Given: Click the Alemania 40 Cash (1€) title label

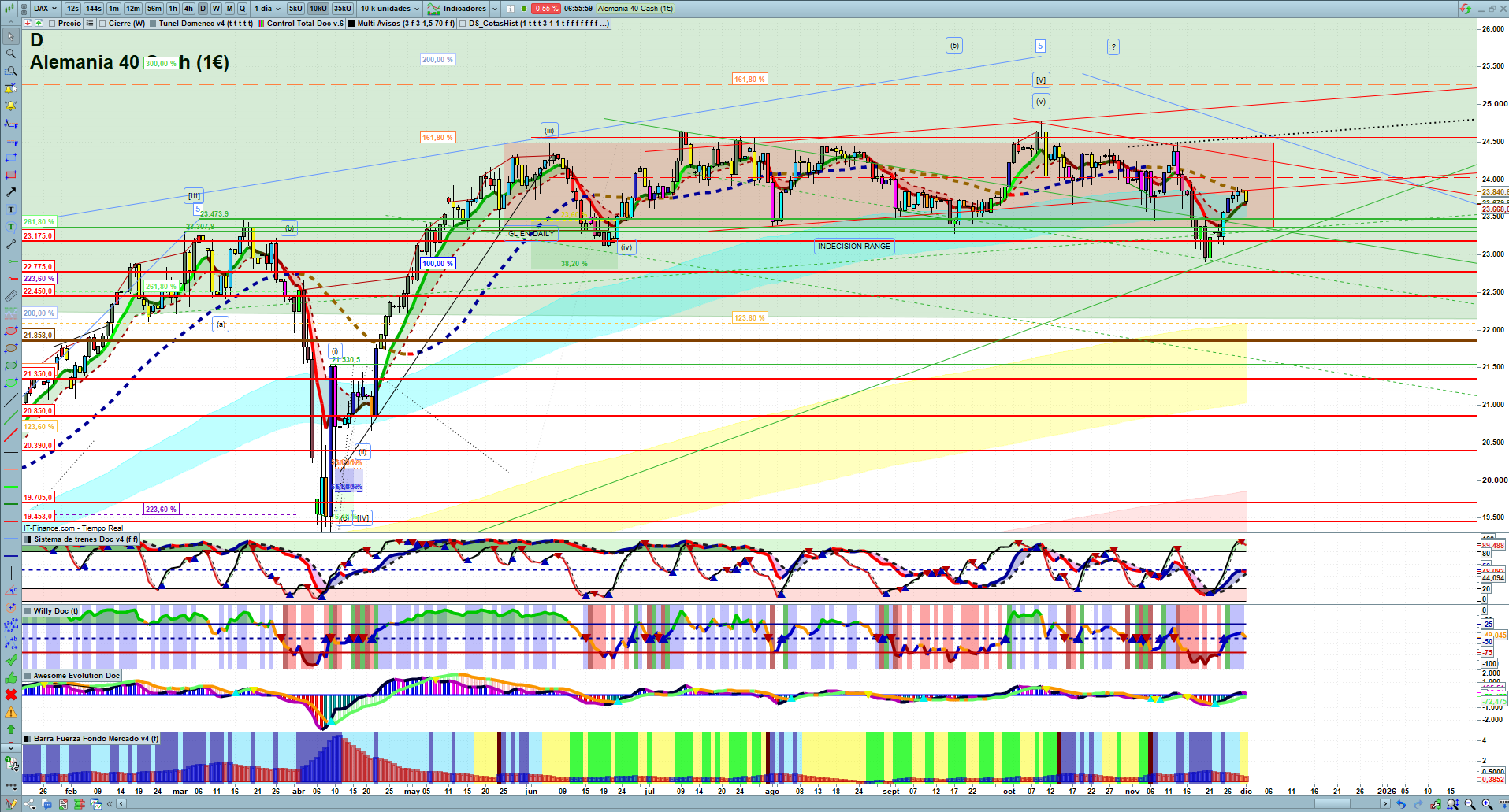Looking at the screenshot, I should (x=635, y=9).
